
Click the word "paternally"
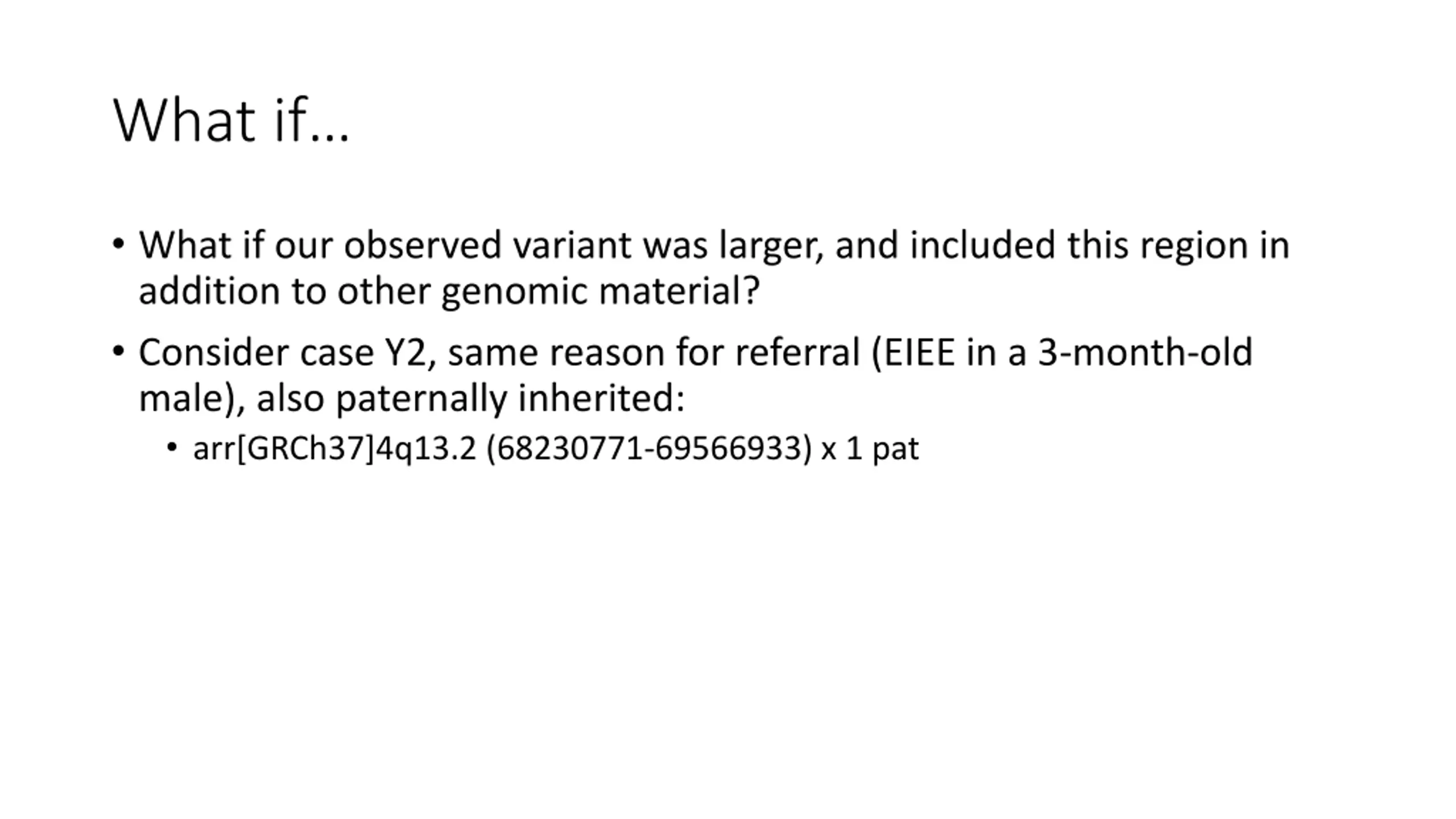coord(421,399)
